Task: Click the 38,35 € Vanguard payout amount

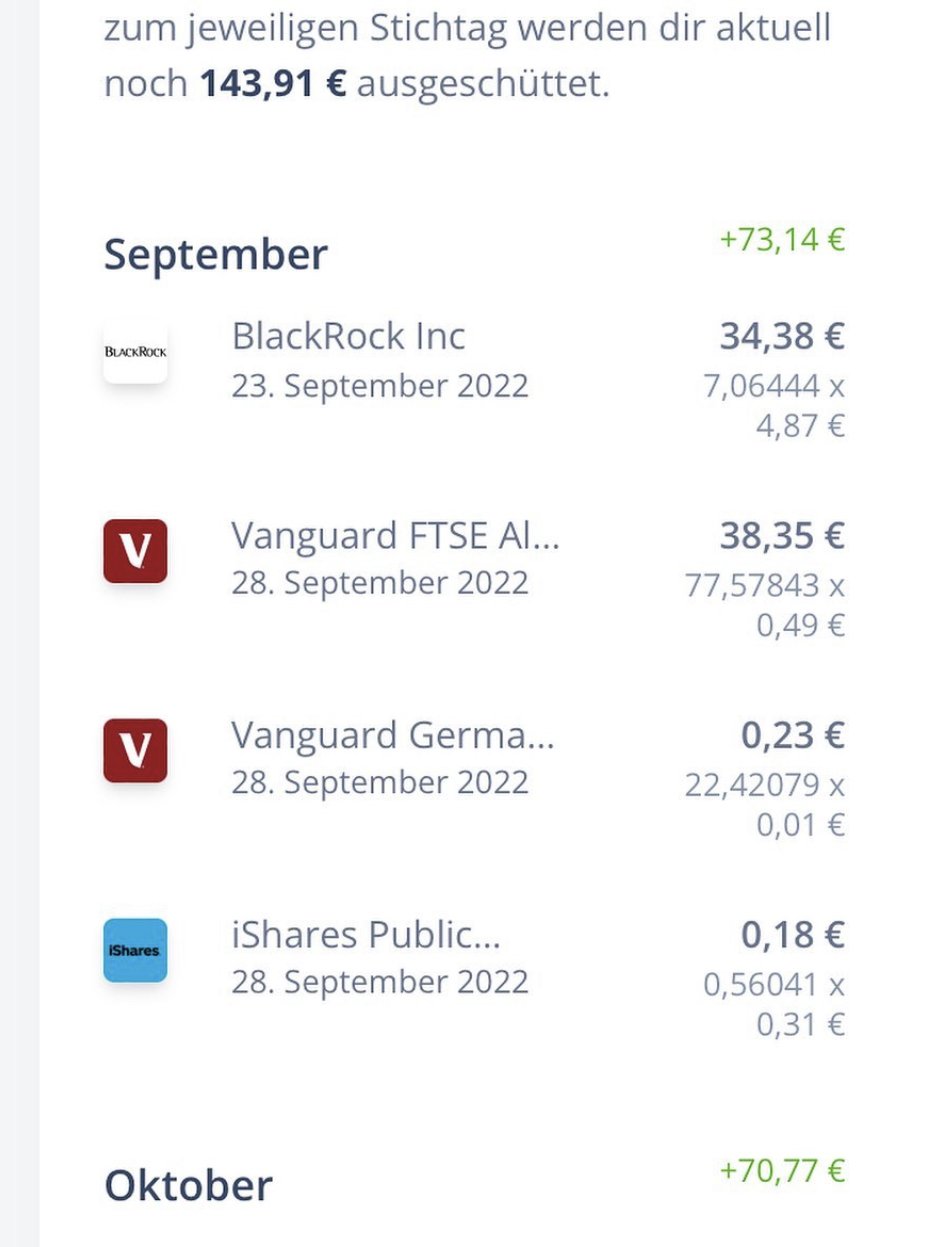Action: 782,536
